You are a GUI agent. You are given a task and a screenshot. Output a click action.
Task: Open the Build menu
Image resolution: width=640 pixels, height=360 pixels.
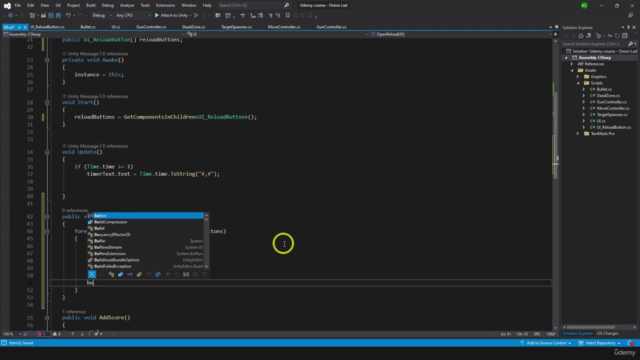[91, 5]
